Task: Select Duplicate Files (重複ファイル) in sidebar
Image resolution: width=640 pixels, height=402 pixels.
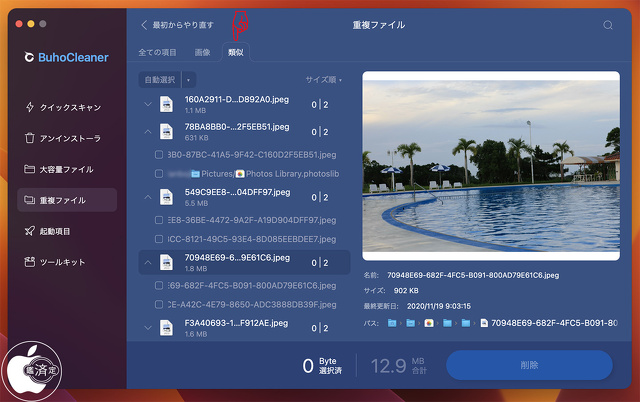Action: coord(67,200)
